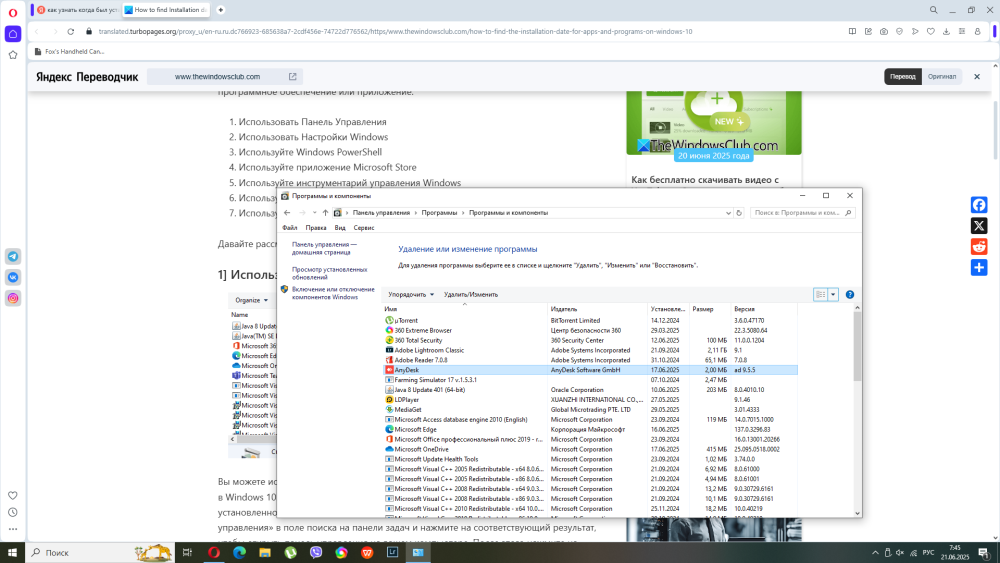Open Windows Start menu

(12, 553)
